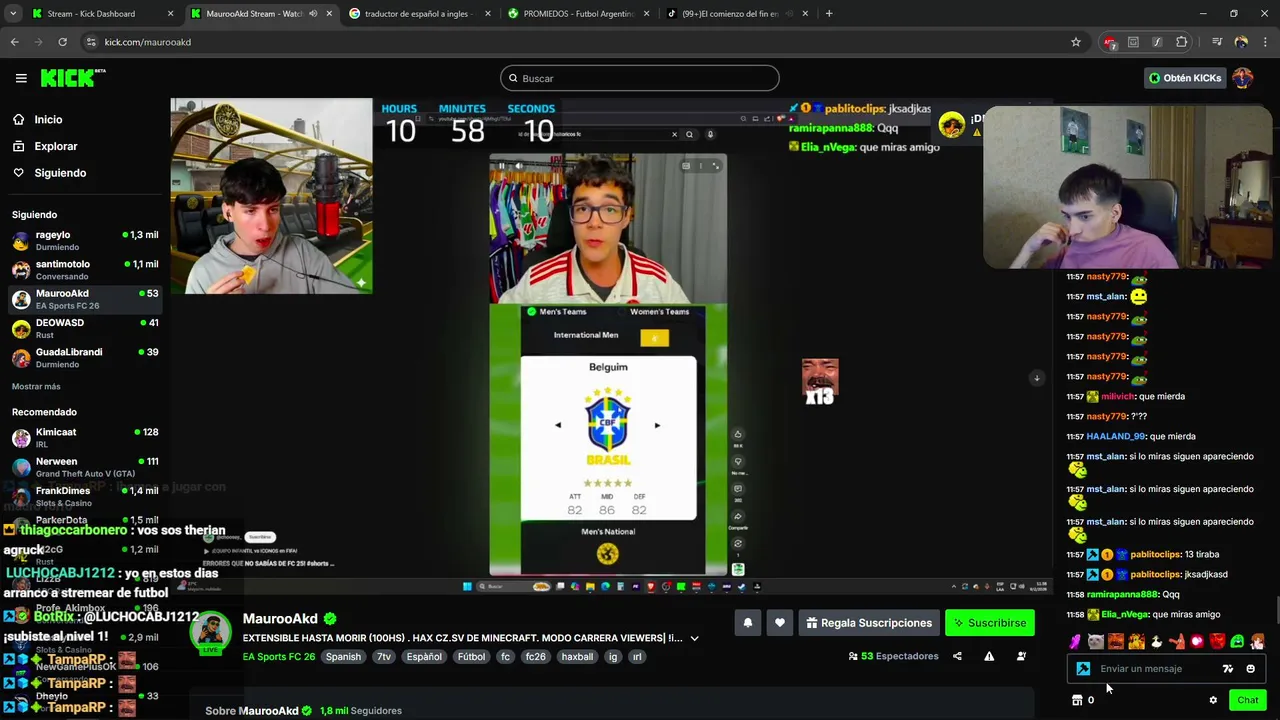Select the Fútbol tag
The height and width of the screenshot is (720, 1280).
click(471, 657)
